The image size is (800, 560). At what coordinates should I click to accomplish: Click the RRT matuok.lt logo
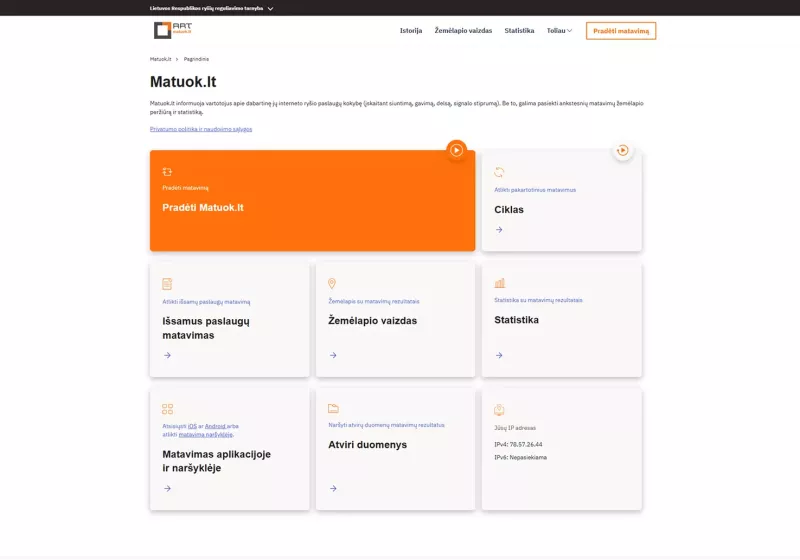[173, 30]
